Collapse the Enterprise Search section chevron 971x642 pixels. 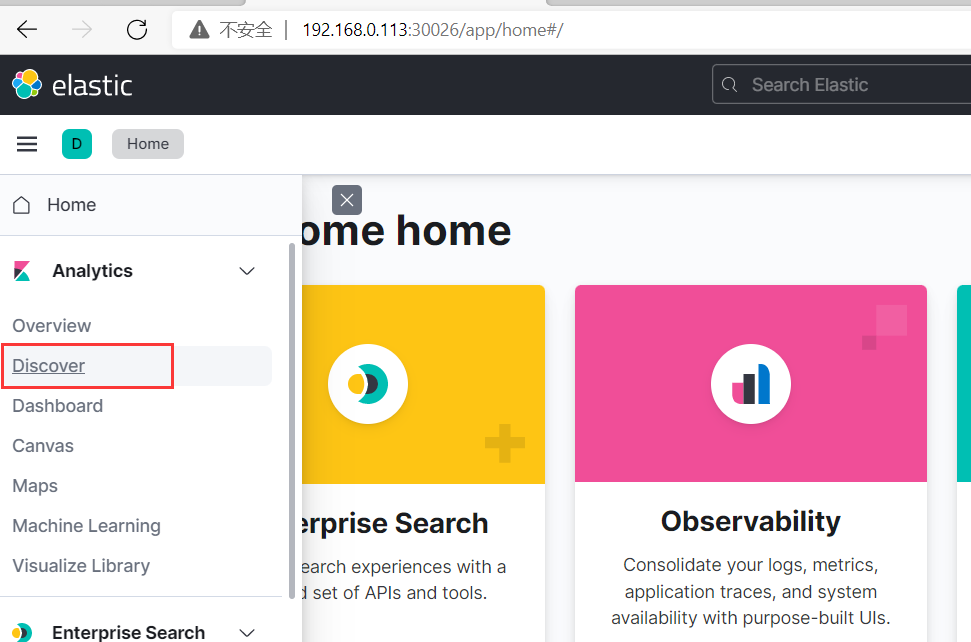tap(247, 633)
